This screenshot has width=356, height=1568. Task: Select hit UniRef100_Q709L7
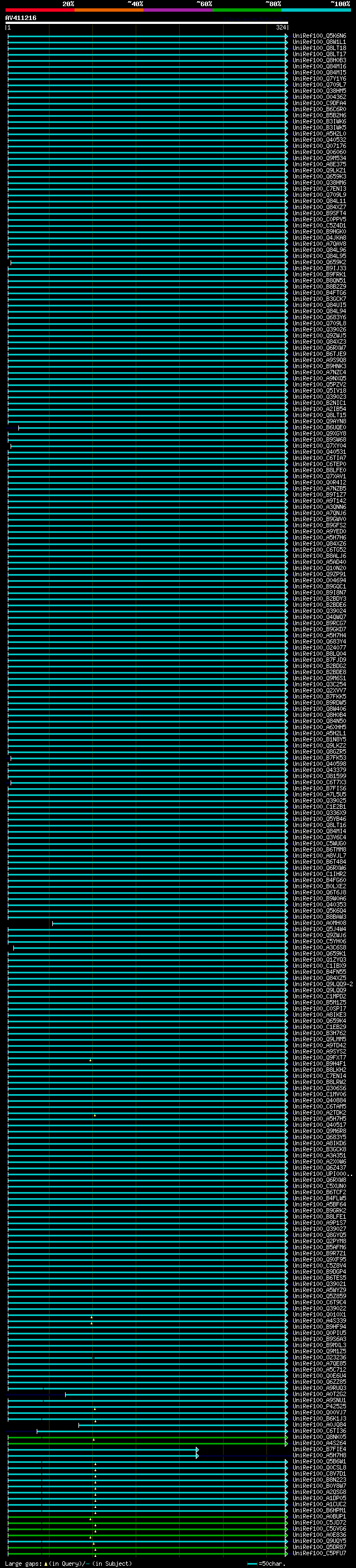[x=319, y=85]
